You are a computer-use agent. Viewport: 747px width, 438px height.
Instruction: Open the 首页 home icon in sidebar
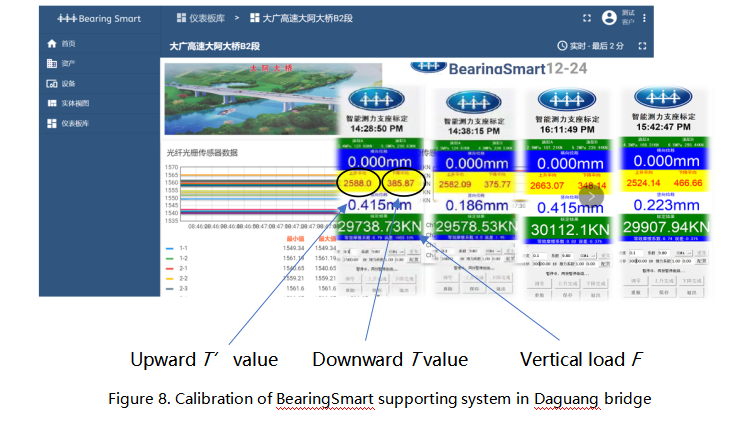(52, 43)
